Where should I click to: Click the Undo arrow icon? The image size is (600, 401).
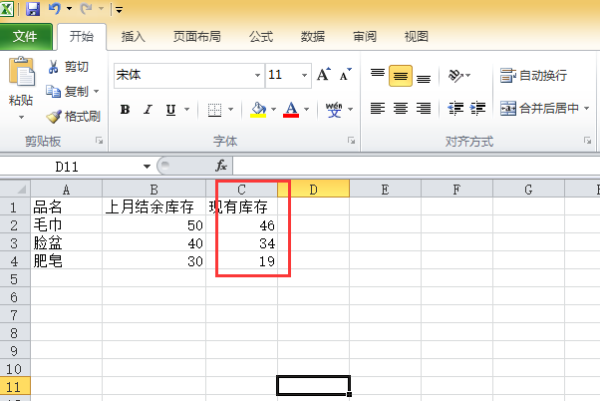(55, 8)
